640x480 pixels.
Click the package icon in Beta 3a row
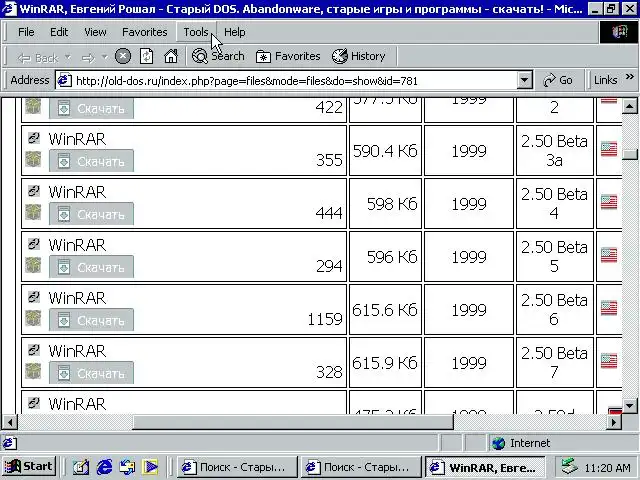(x=33, y=159)
